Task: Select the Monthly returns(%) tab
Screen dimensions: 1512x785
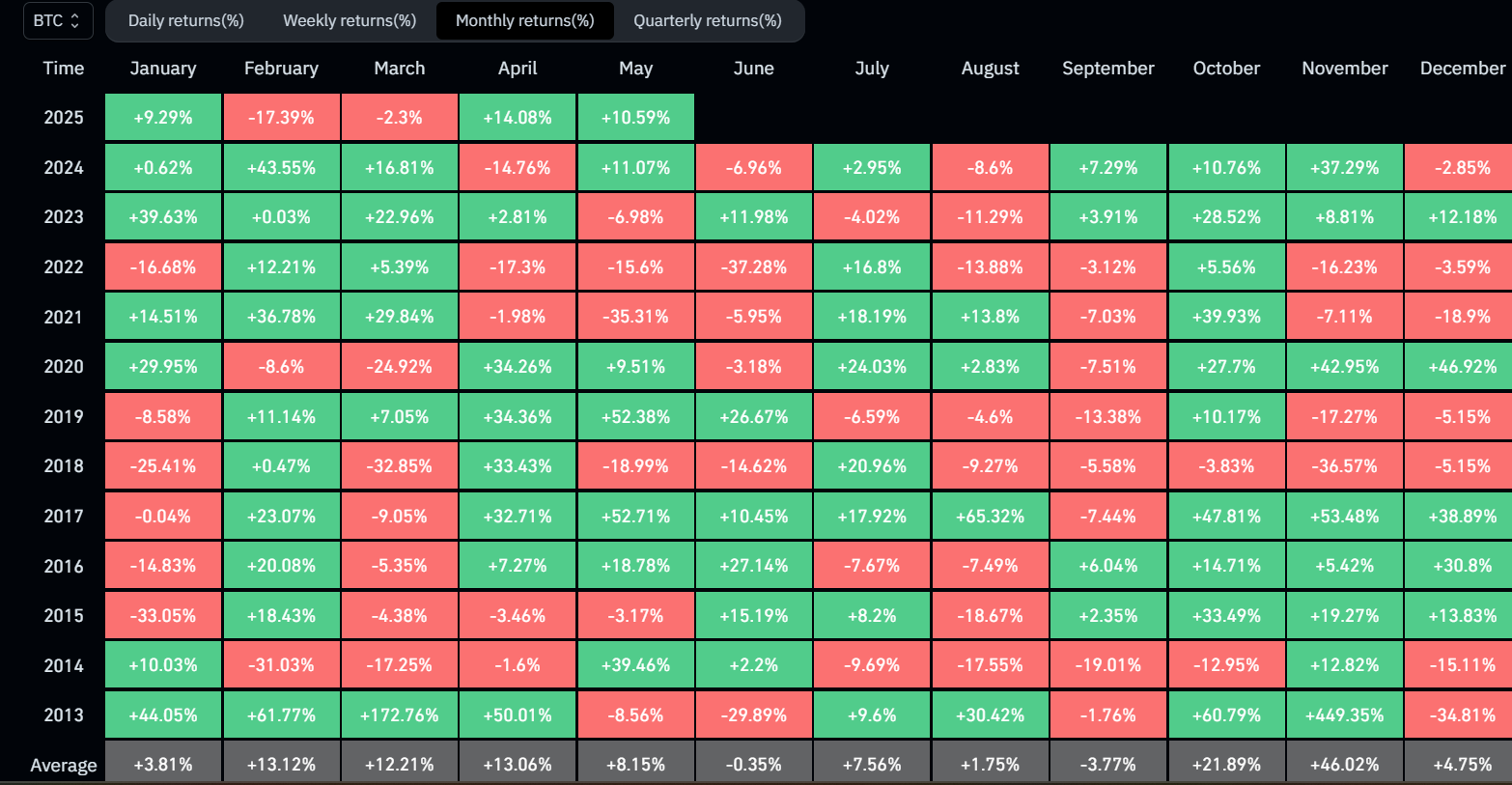Action: [524, 20]
